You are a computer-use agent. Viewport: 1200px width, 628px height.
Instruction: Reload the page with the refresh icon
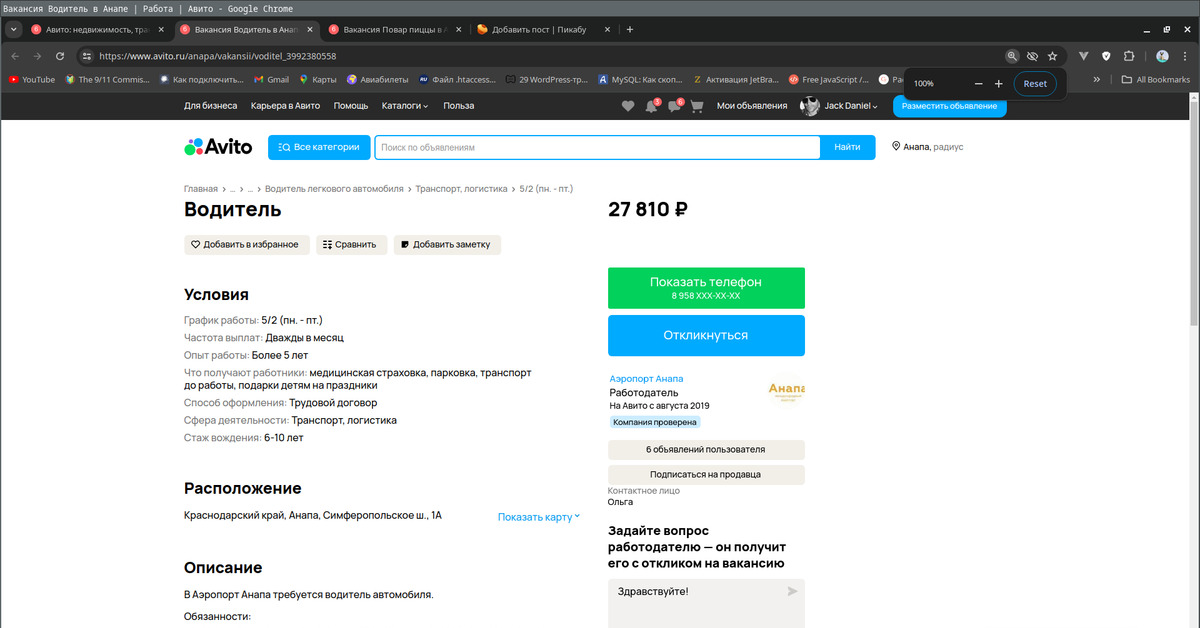tap(60, 56)
